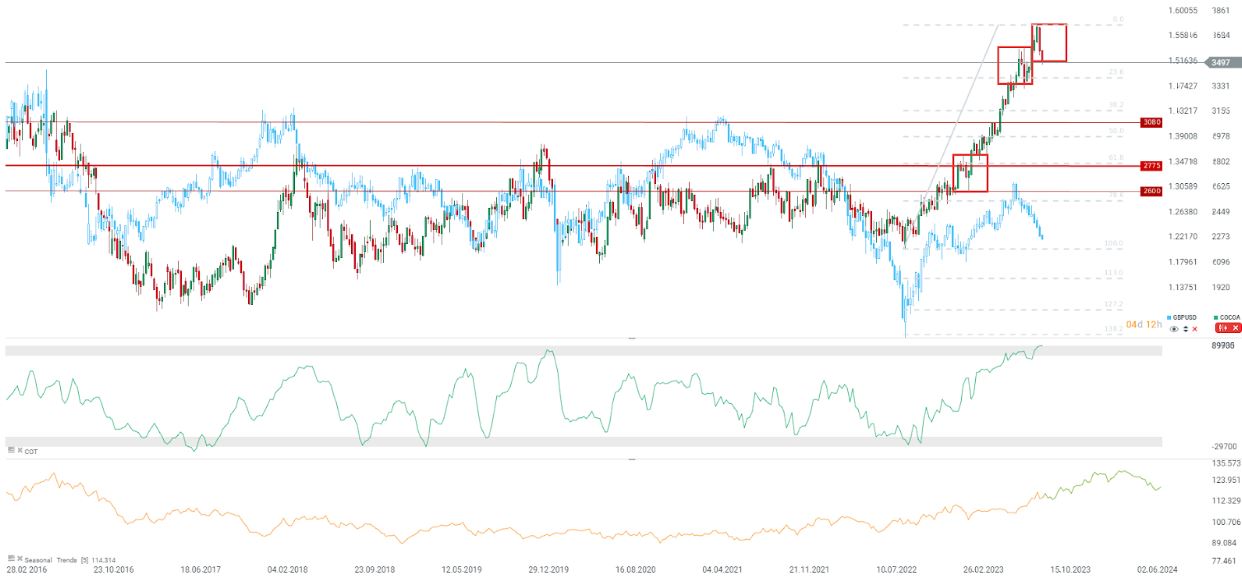
Task: Click the 135.573 value on seasonal axis
Action: [1225, 464]
